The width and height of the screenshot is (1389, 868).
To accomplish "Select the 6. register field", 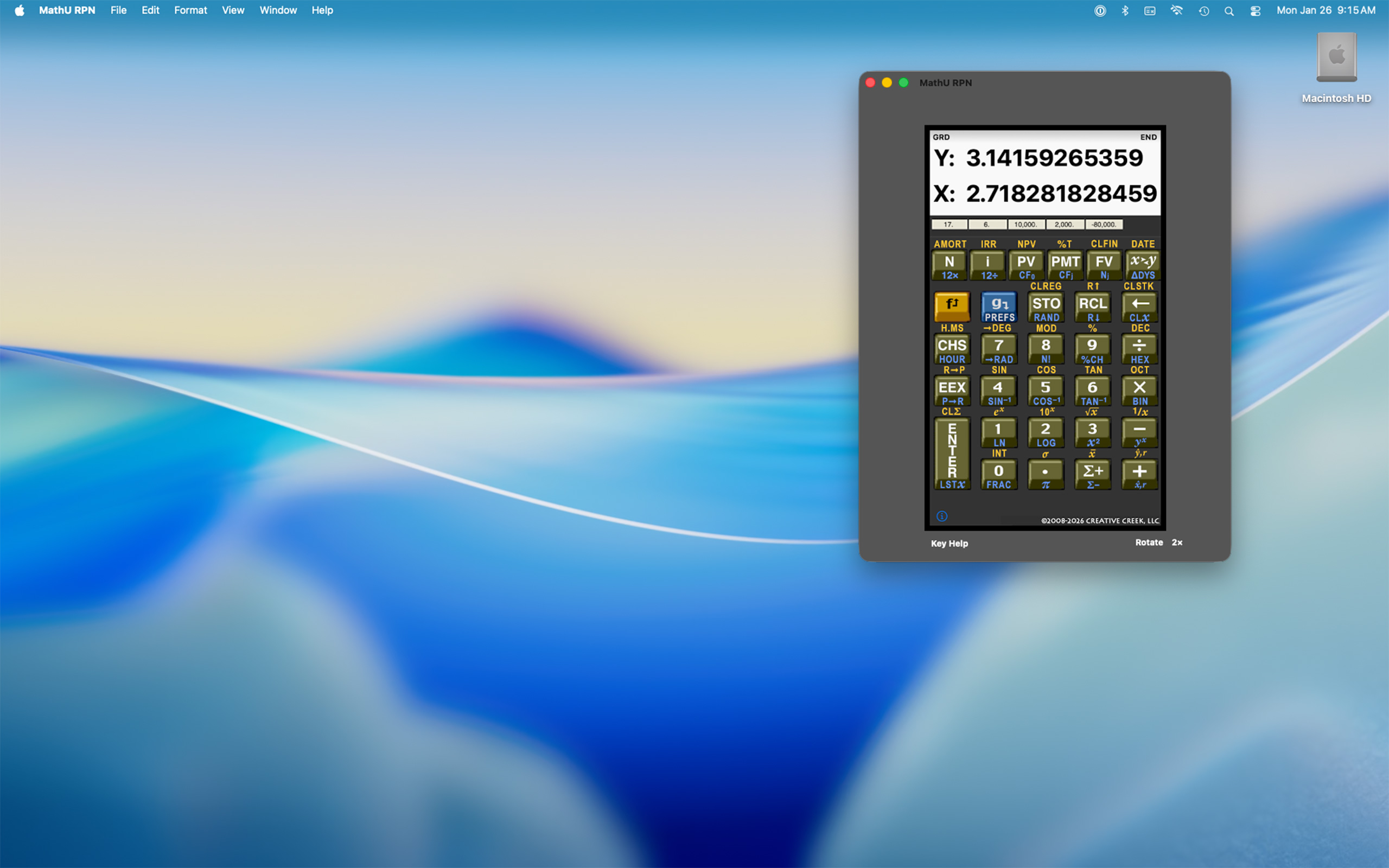I will (987, 225).
